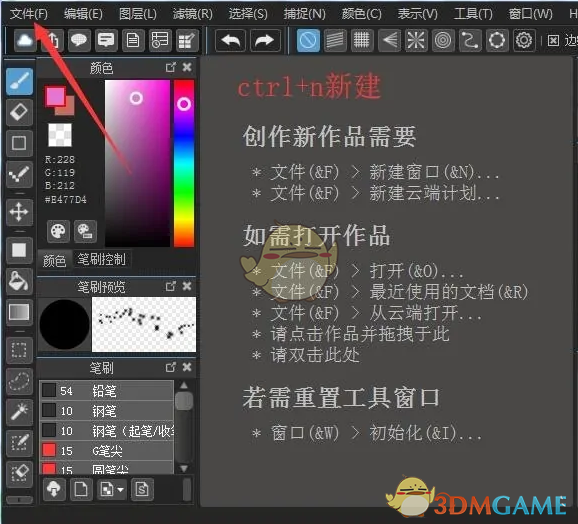This screenshot has height=524, width=578.
Task: Click the brush list scroll up arrow
Action: [x=184, y=386]
